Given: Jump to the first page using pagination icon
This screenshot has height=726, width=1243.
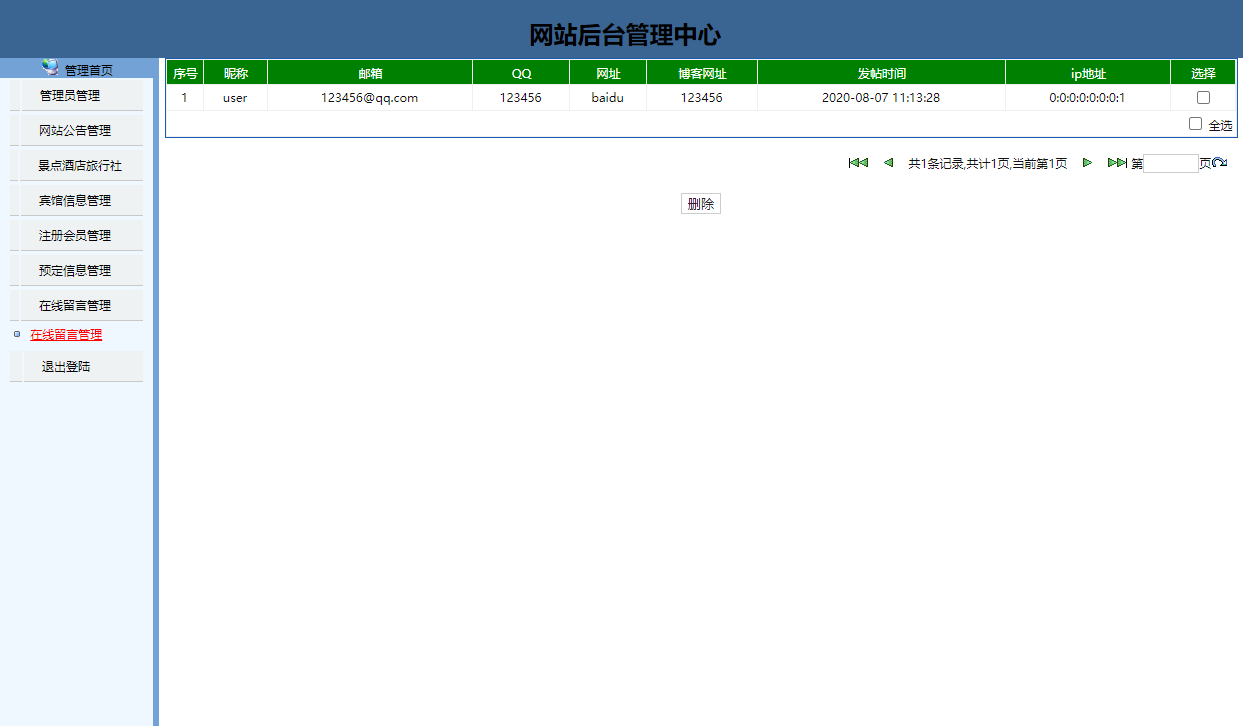Looking at the screenshot, I should point(857,162).
